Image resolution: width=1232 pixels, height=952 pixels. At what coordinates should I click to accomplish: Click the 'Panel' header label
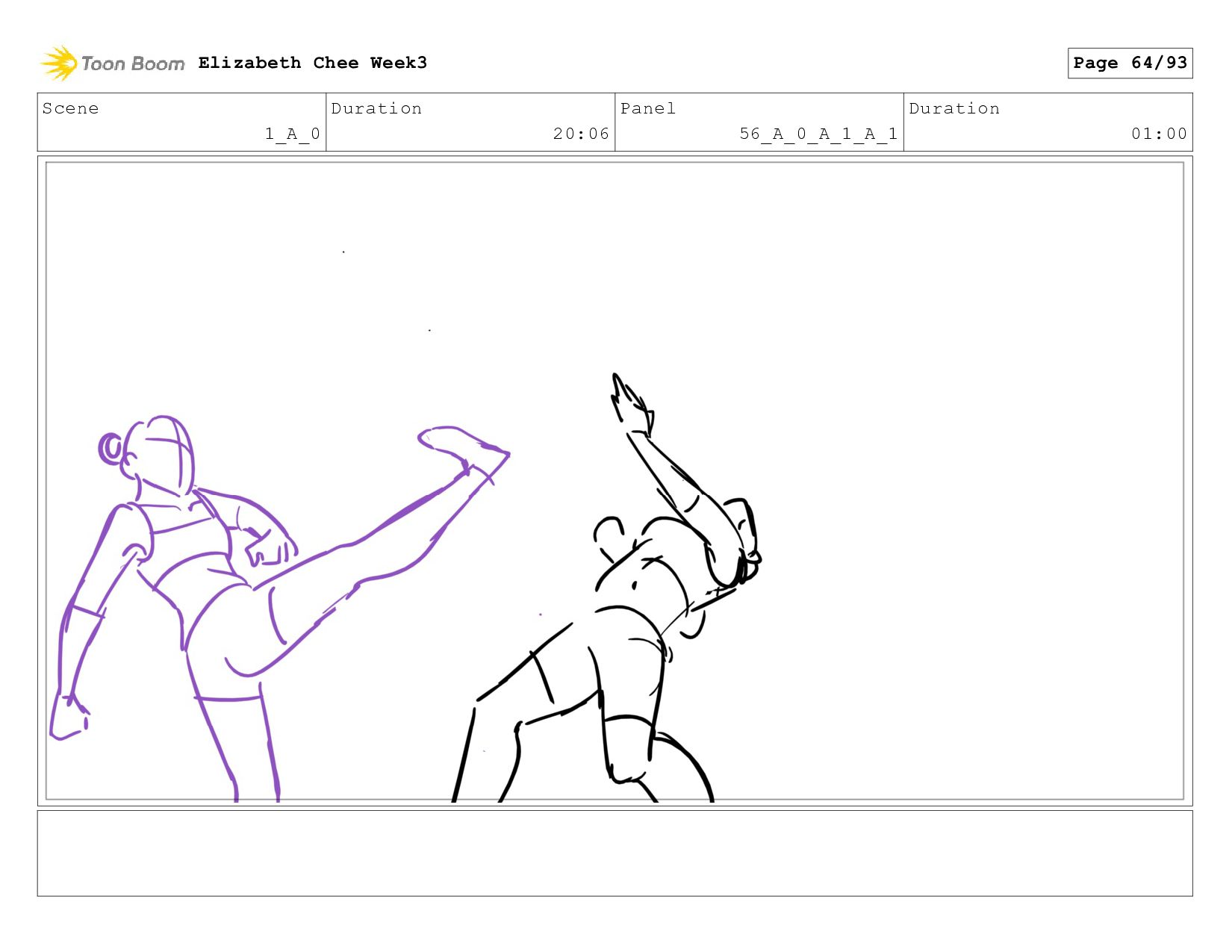[647, 108]
